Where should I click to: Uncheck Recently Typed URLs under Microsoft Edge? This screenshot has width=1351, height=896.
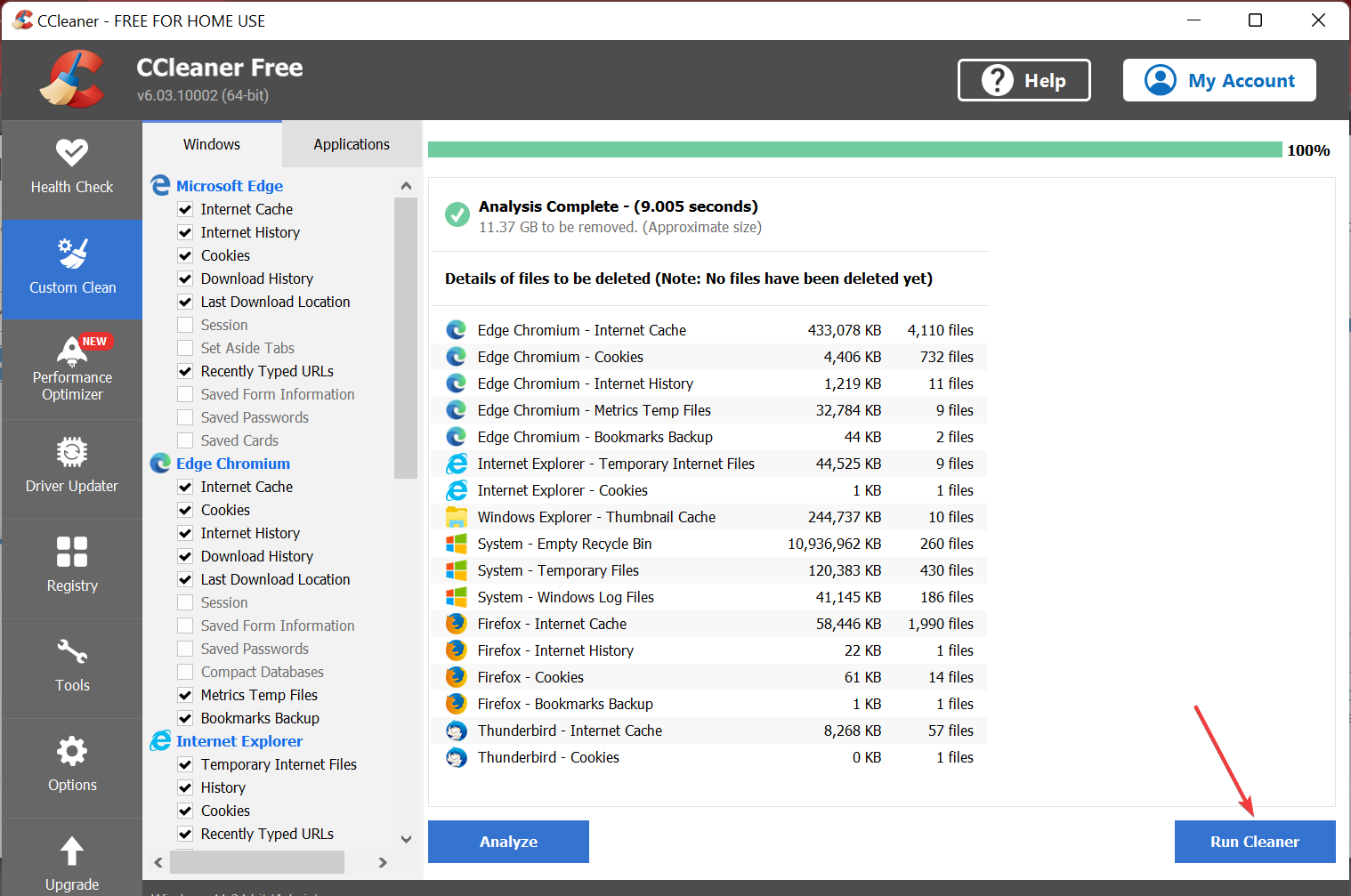click(x=185, y=371)
